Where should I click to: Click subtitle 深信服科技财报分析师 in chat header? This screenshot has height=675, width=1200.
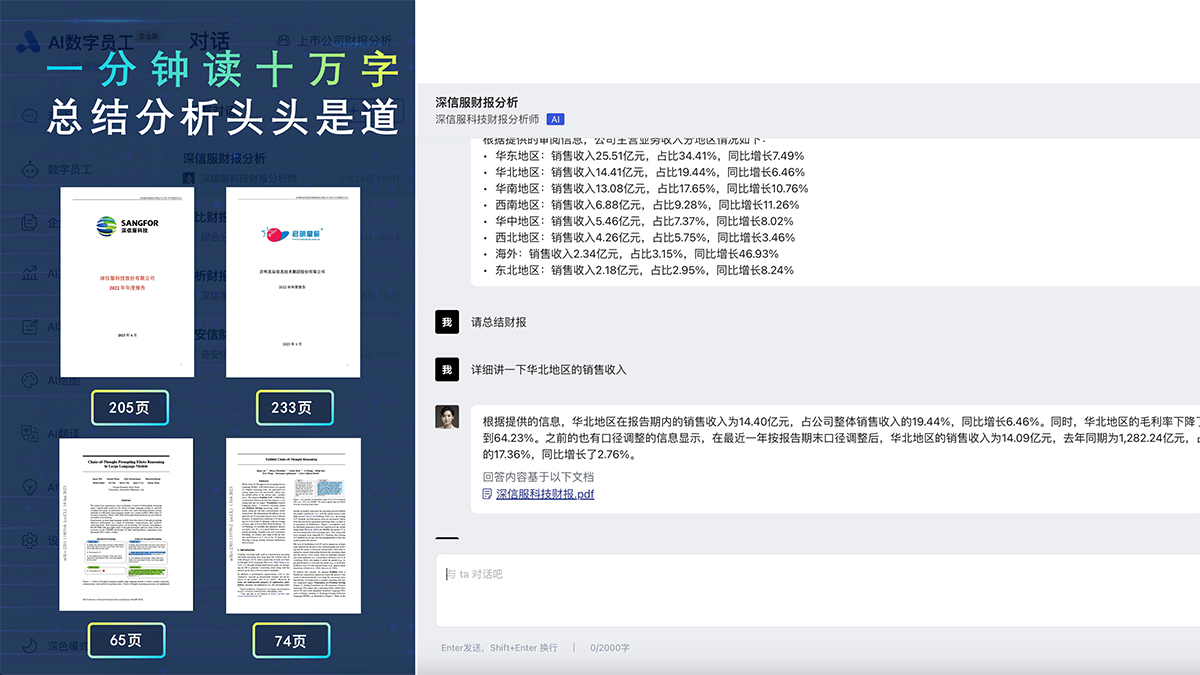coord(488,119)
